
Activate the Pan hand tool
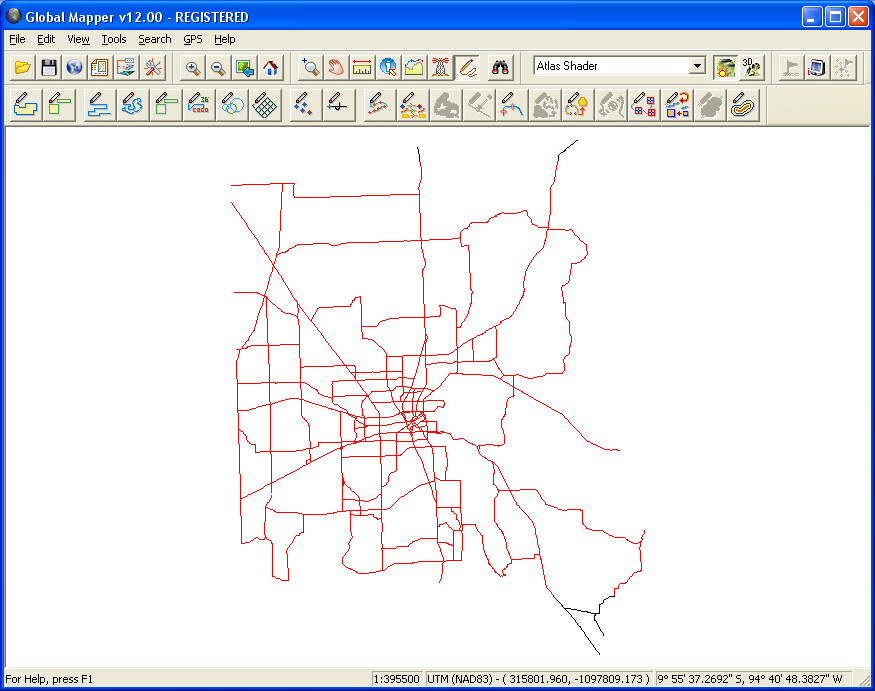pyautogui.click(x=337, y=67)
